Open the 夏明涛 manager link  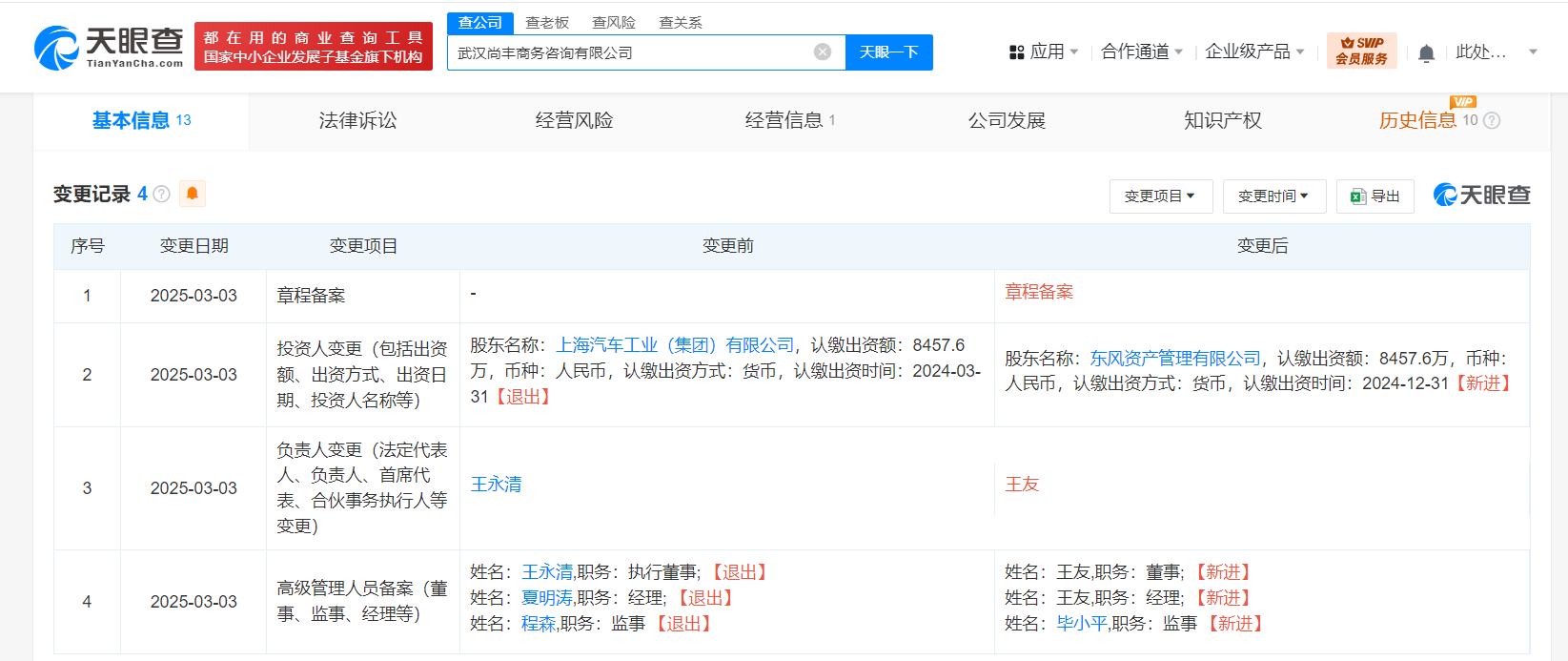click(x=547, y=598)
